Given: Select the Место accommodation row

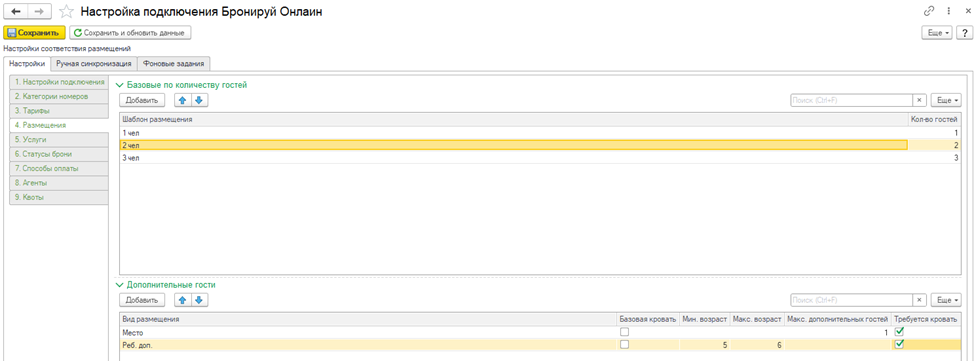Looking at the screenshot, I should click(x=540, y=332).
